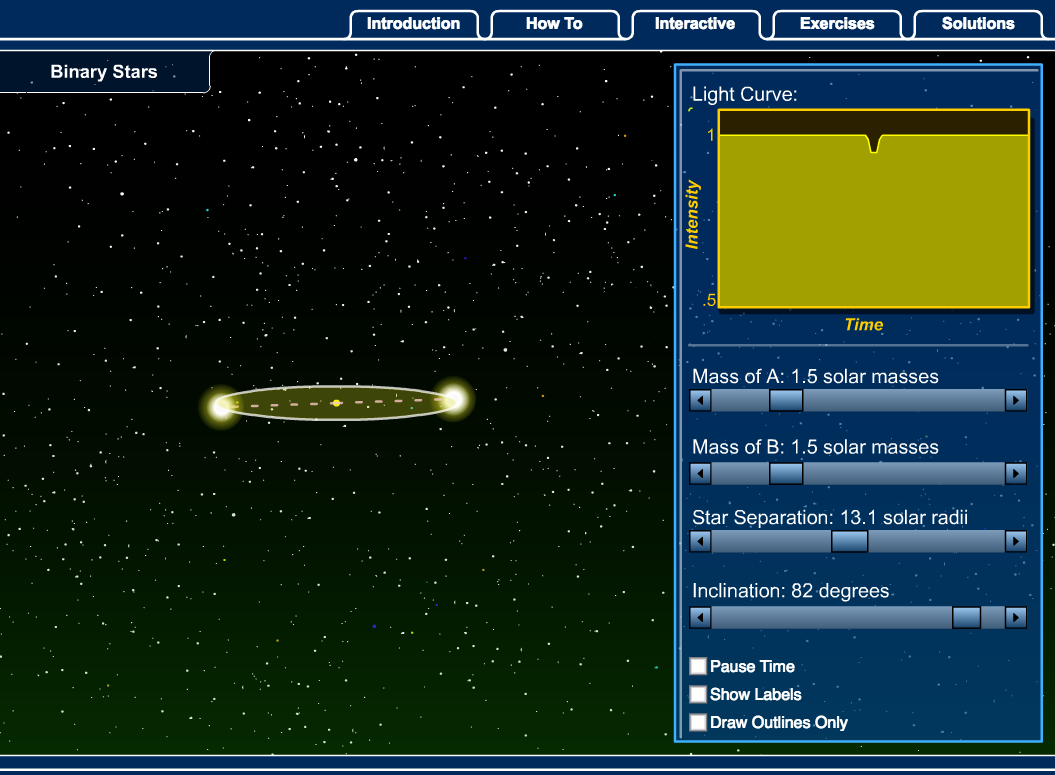
Task: Click the left arrow on Inclination slider
Action: click(x=700, y=617)
